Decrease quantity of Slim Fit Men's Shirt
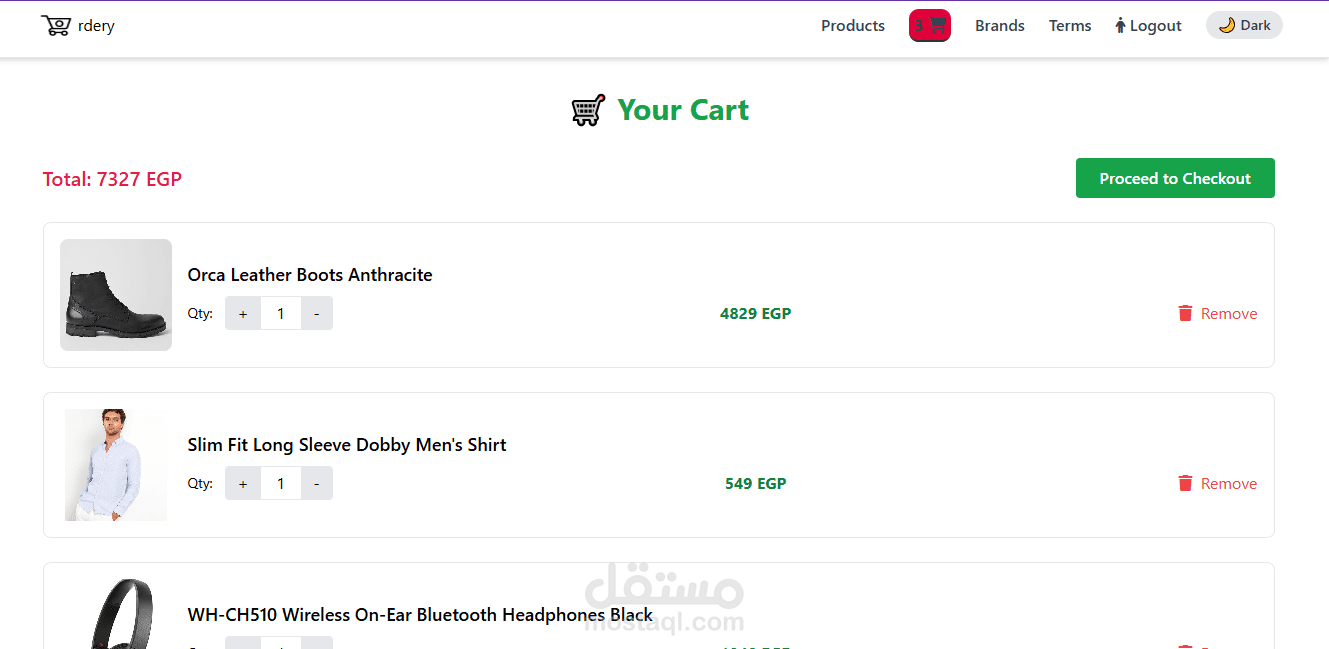The height and width of the screenshot is (649, 1329). click(317, 483)
